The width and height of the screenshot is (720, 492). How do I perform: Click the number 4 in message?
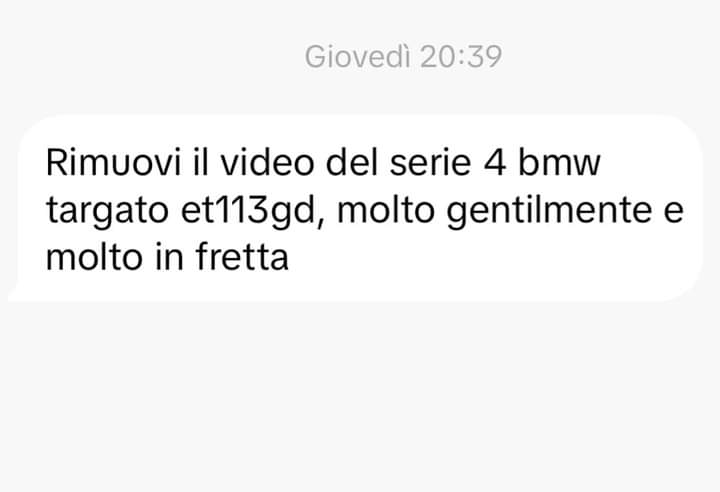click(x=495, y=163)
